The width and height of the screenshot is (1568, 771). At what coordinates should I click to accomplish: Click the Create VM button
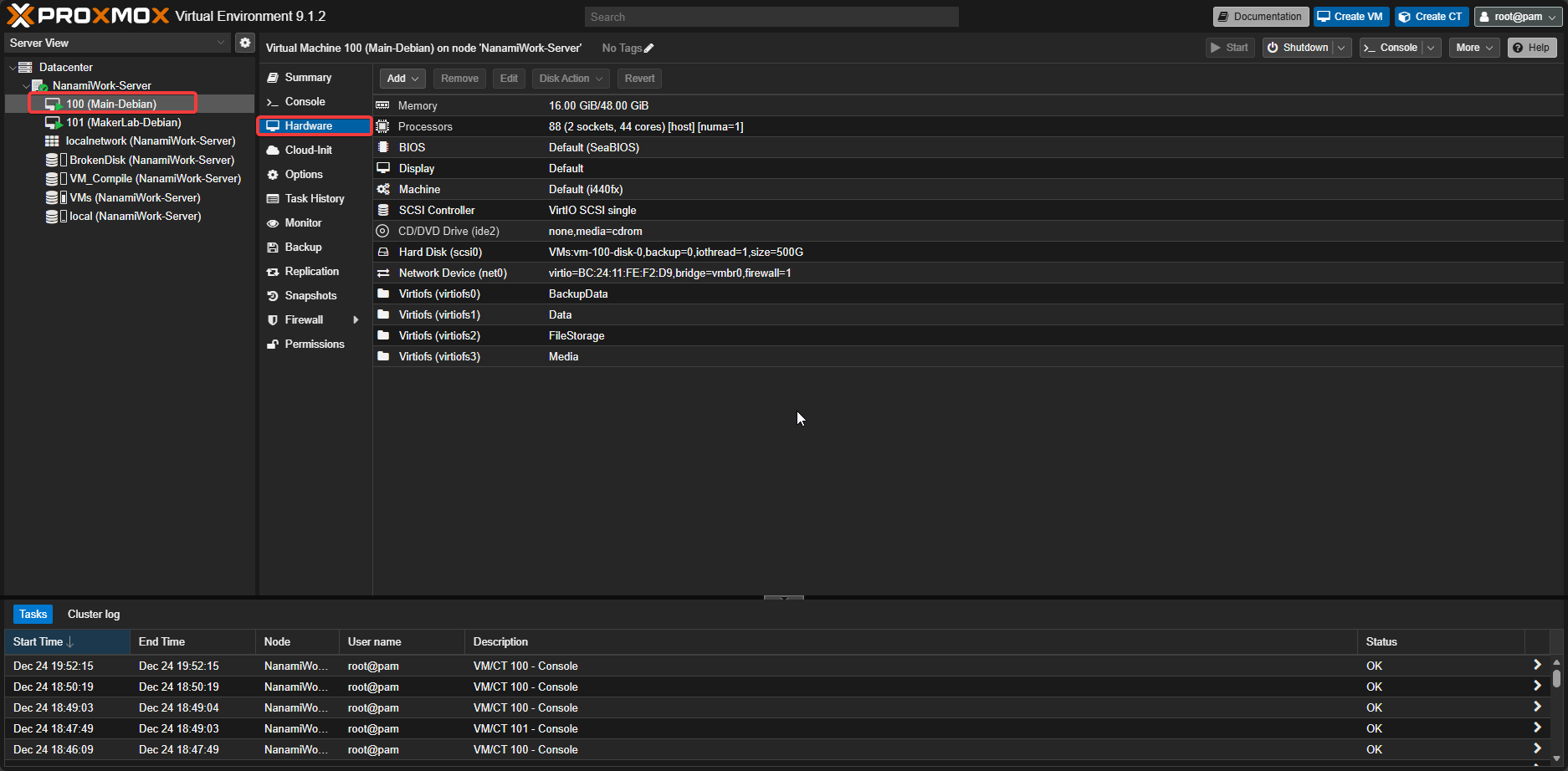(x=1350, y=17)
